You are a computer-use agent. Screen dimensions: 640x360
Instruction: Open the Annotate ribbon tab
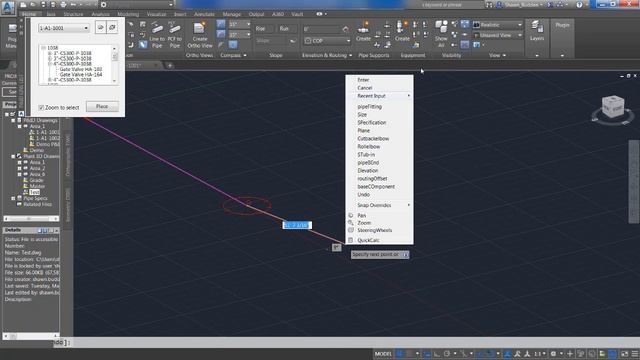pos(204,14)
